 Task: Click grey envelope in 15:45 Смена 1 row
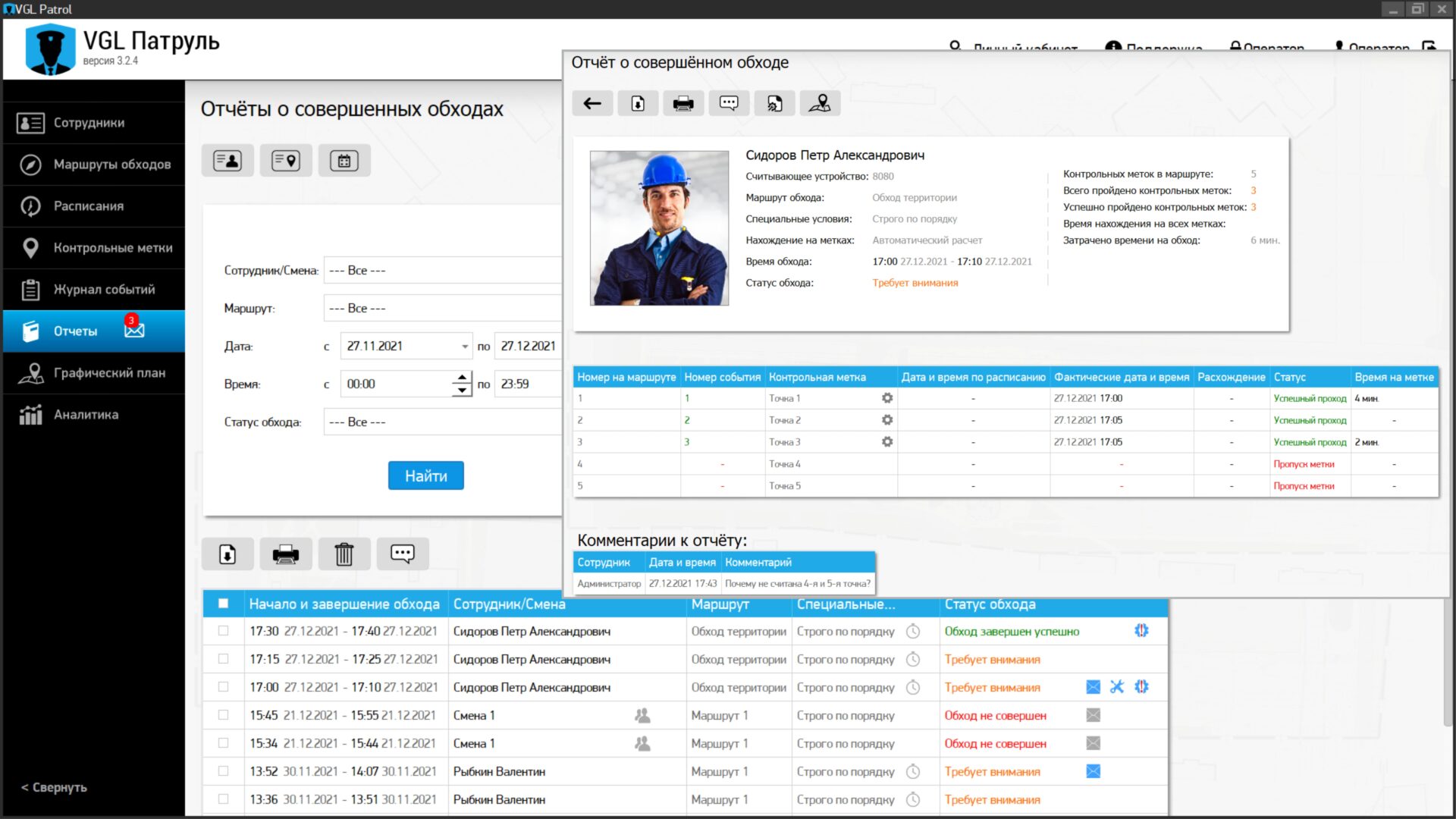pos(1093,715)
